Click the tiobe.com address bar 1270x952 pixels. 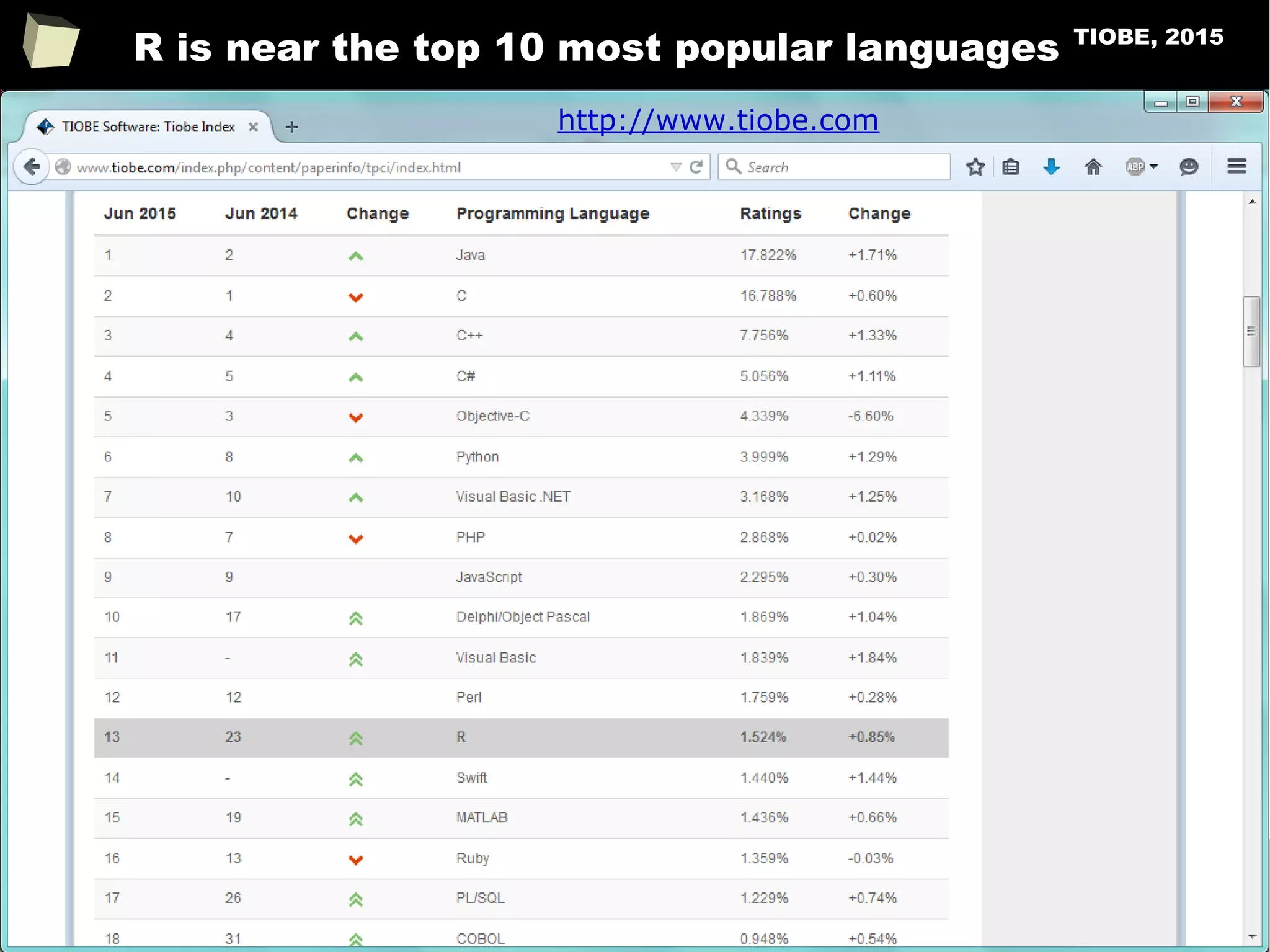click(372, 167)
